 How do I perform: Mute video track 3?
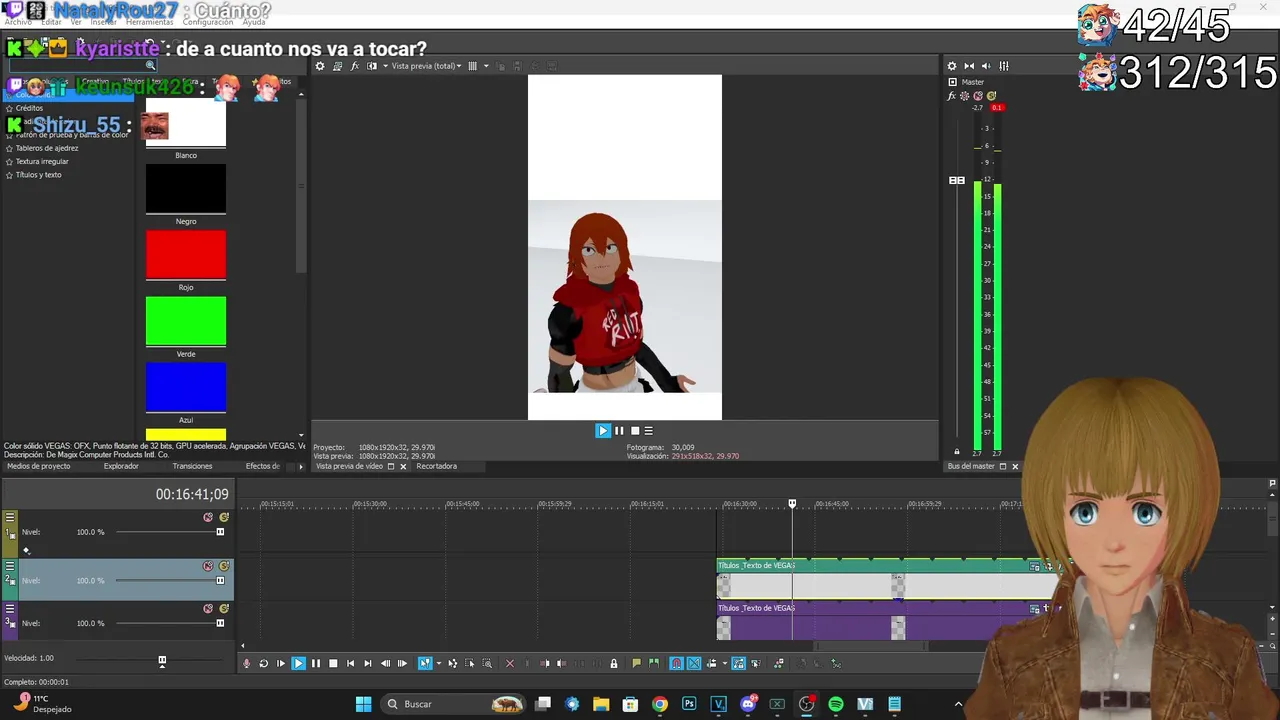point(208,608)
